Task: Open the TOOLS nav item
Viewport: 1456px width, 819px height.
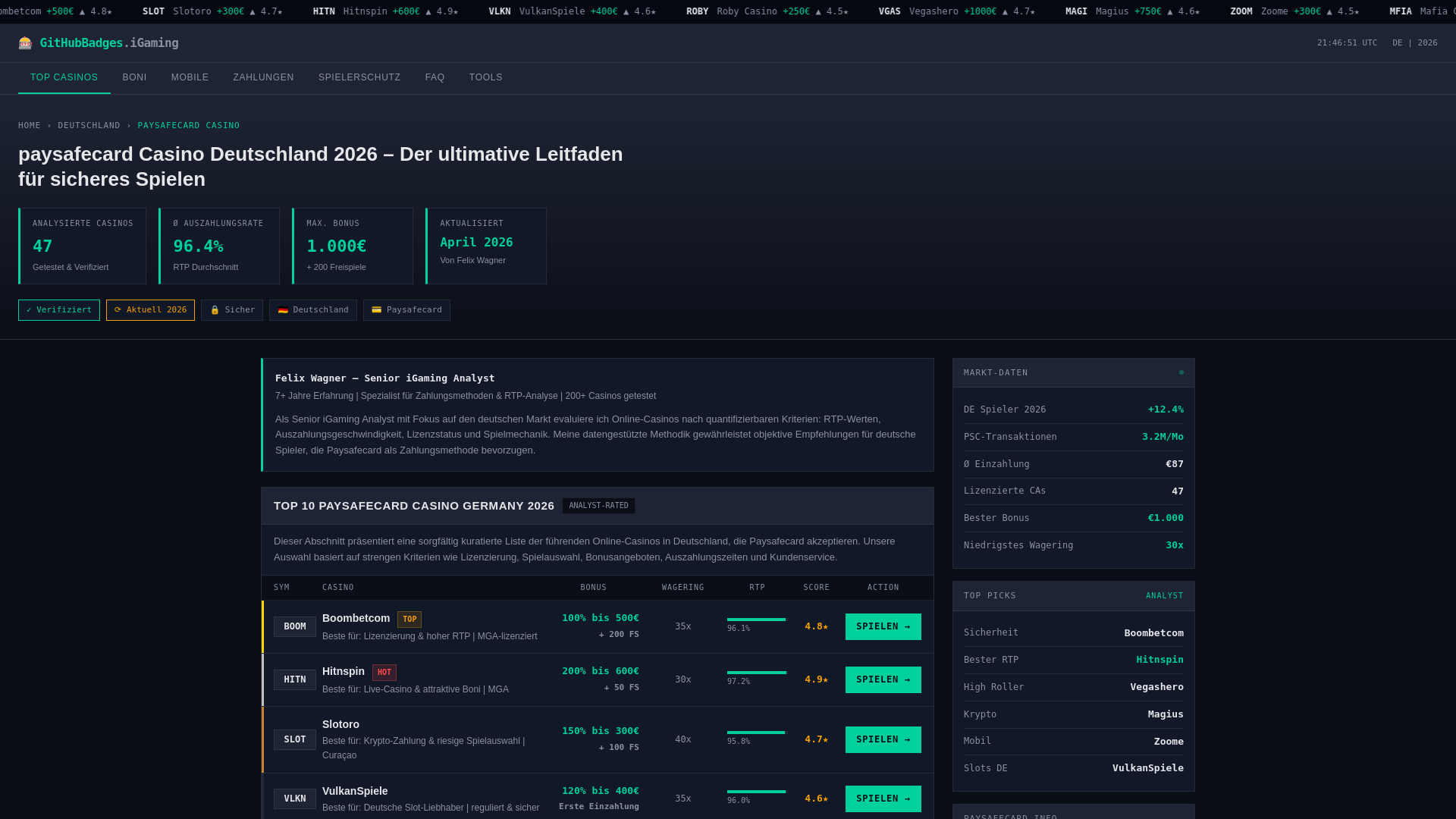Action: click(486, 77)
